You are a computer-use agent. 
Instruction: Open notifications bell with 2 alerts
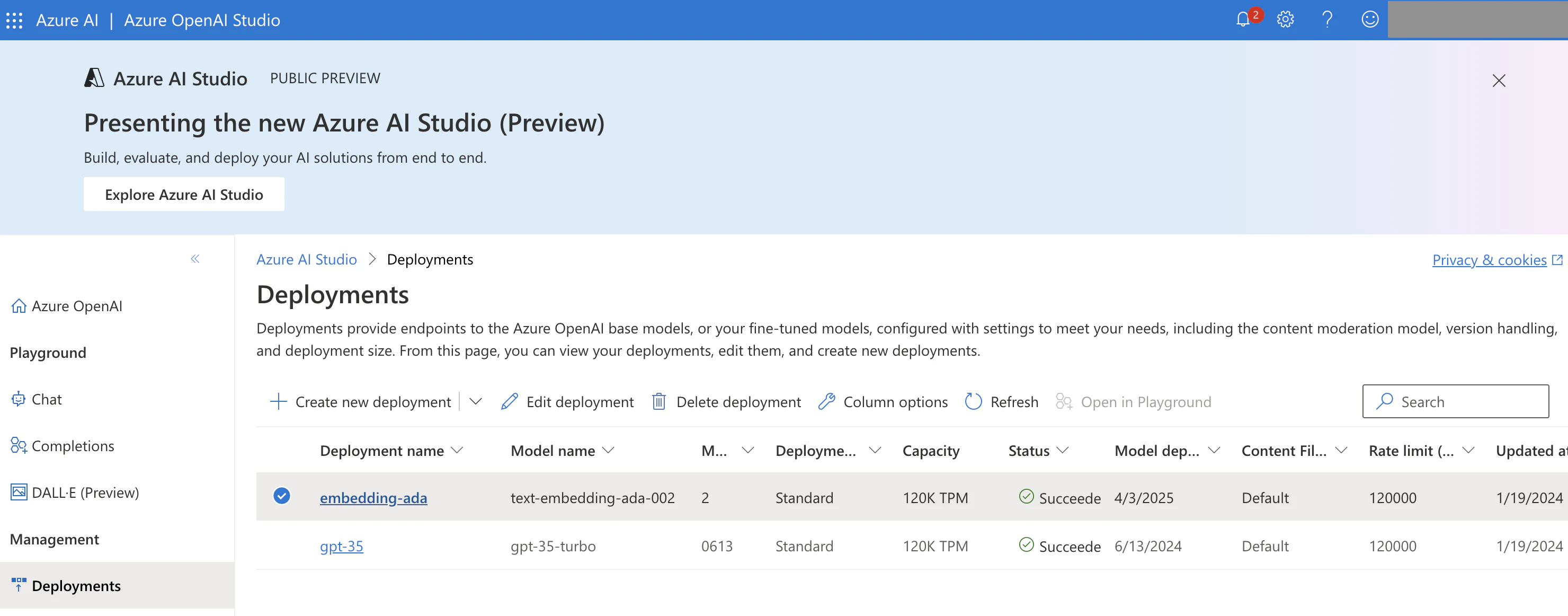click(1244, 20)
